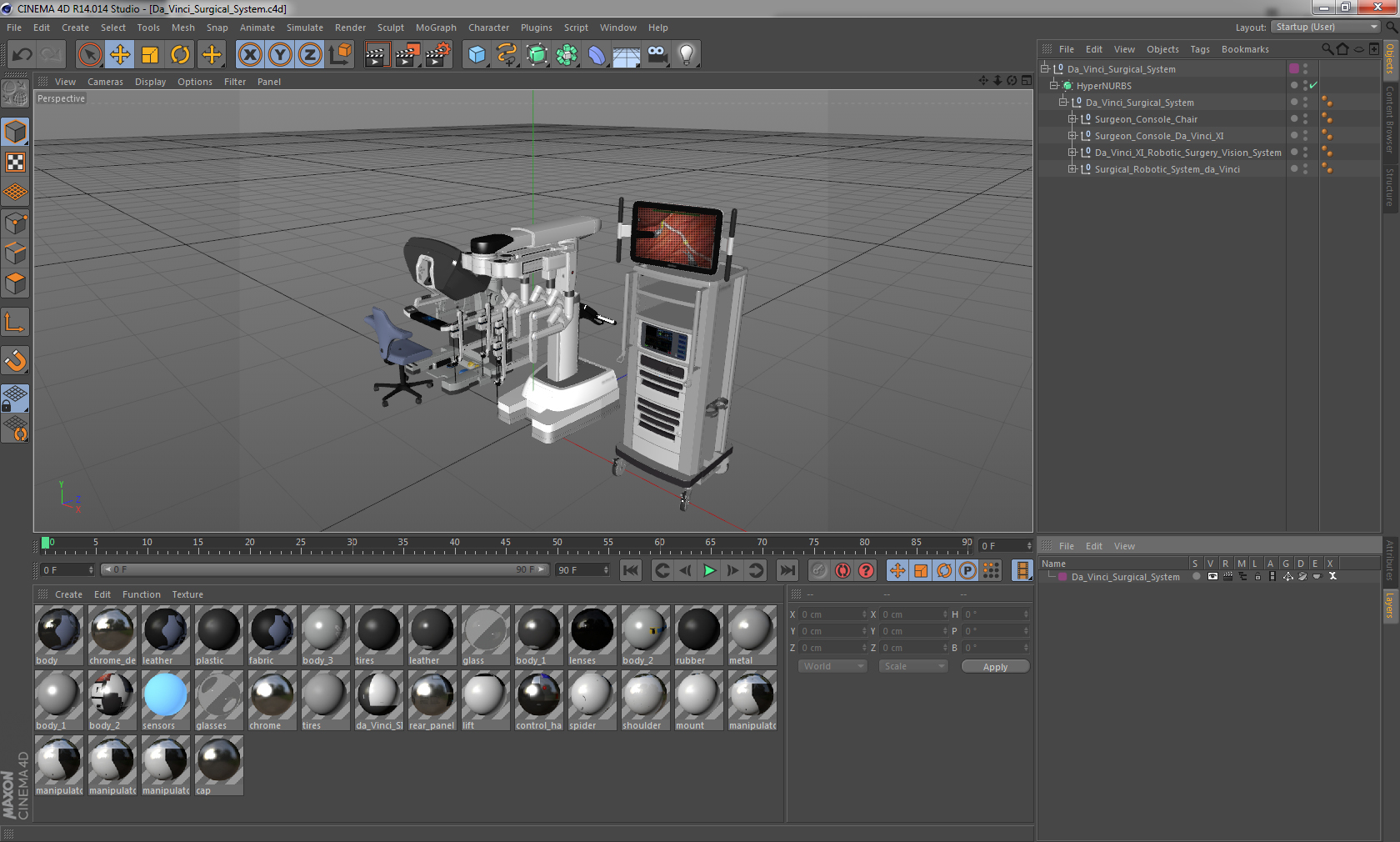Expand Da_Vinci_XI_Robotic_Surgery_Vision_System object
The height and width of the screenshot is (842, 1400).
tap(1072, 152)
